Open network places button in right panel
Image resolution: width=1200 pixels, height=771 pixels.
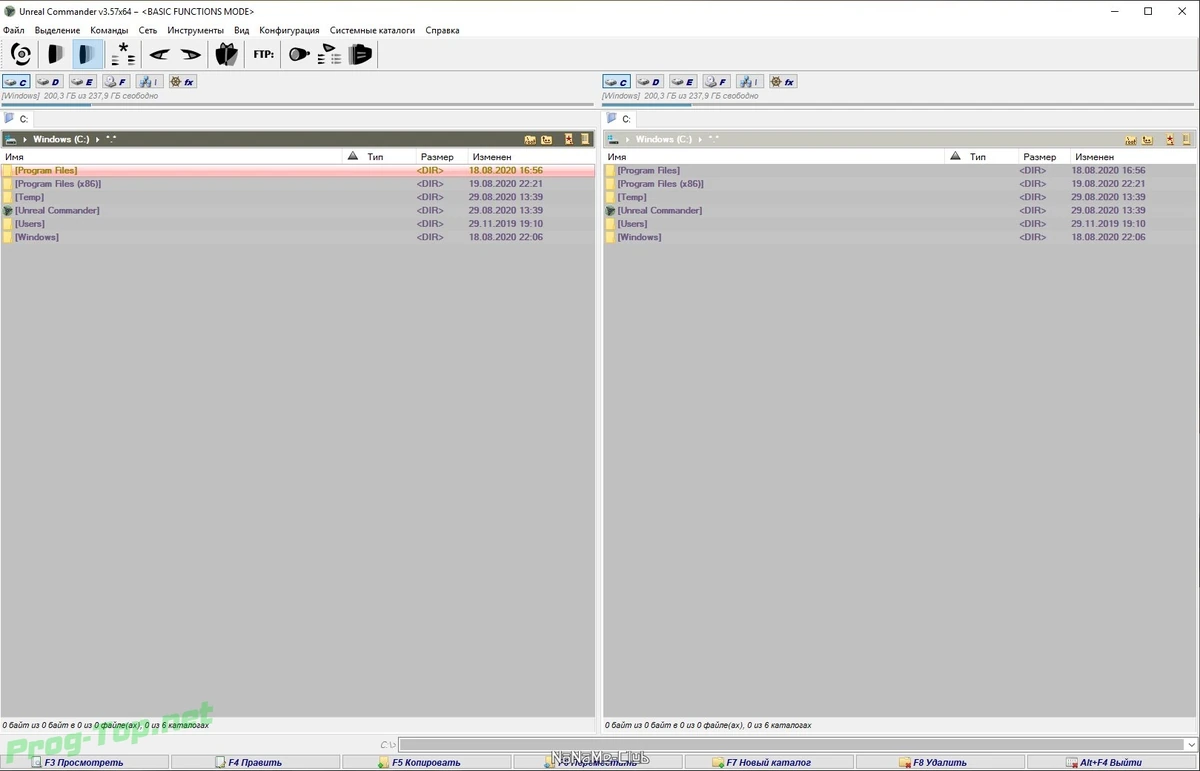tap(750, 82)
